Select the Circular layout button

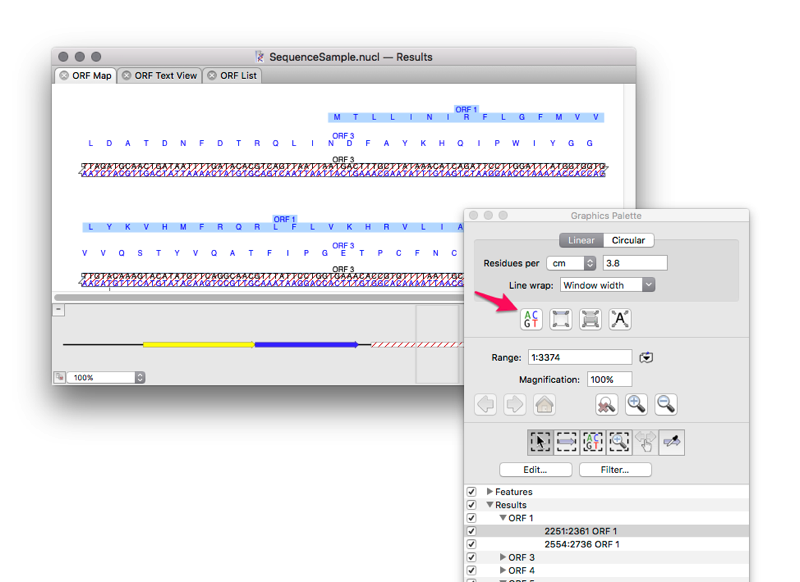click(630, 240)
